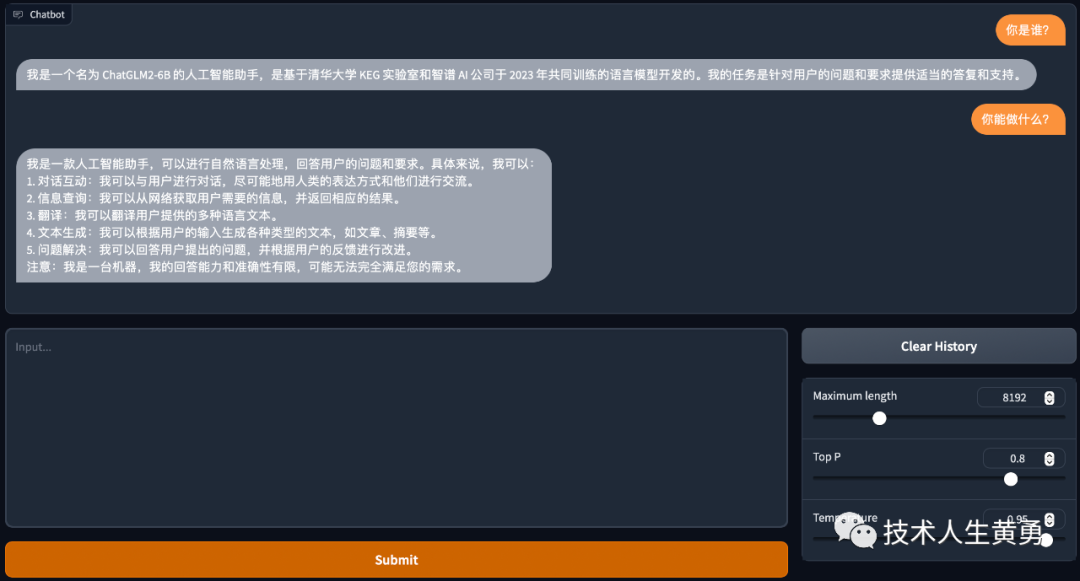The height and width of the screenshot is (581, 1080).
Task: Click the Temperature number stepper arrows
Action: tap(1049, 519)
